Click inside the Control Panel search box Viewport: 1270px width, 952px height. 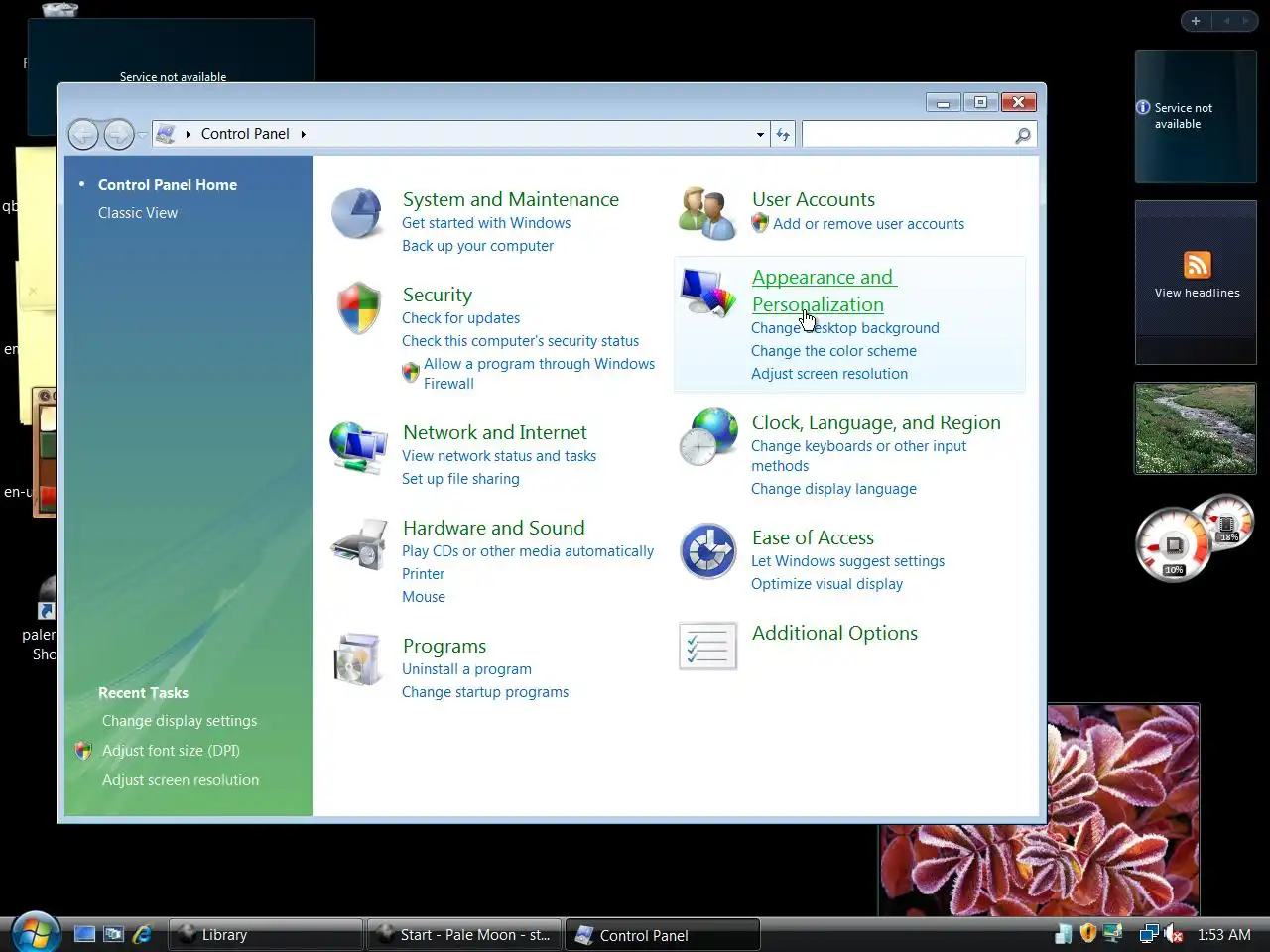click(x=908, y=135)
